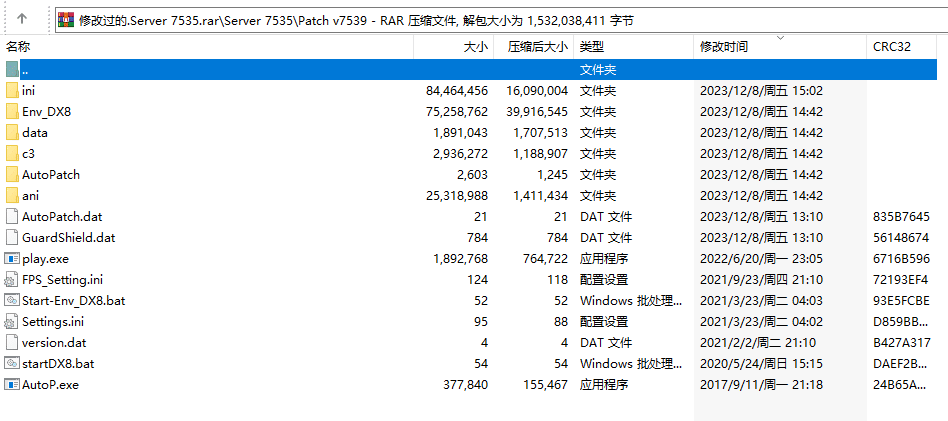The width and height of the screenshot is (948, 421).
Task: Open the address bar path dropdown
Action: pyautogui.click(x=937, y=19)
